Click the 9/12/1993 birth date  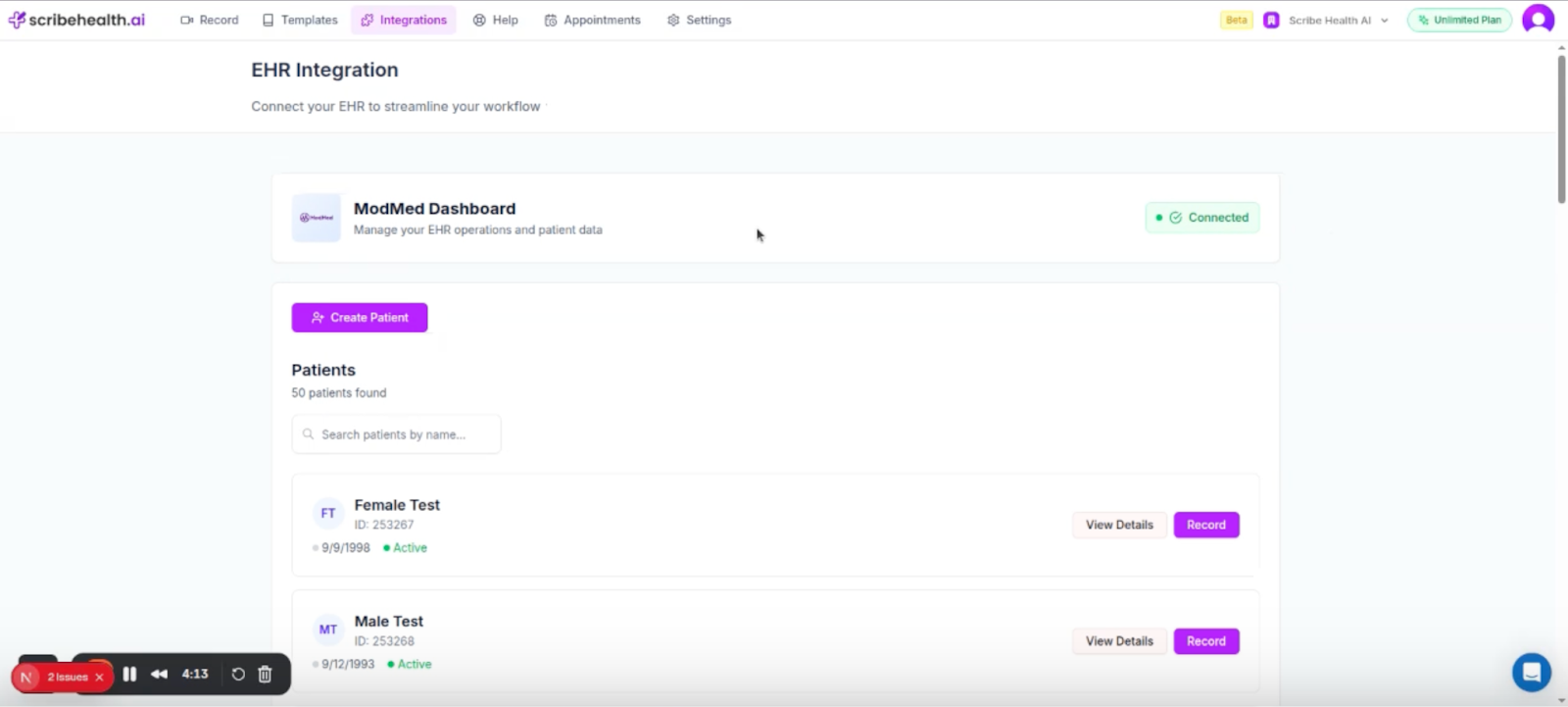[x=348, y=664]
